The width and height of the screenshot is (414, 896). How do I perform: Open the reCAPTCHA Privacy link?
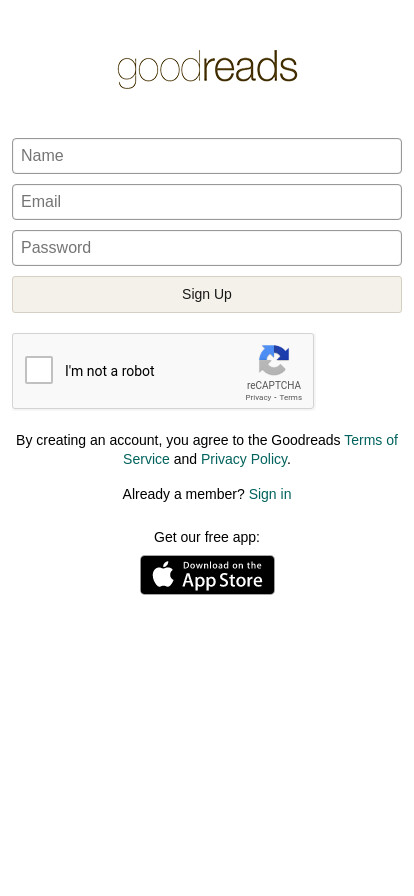(x=258, y=398)
